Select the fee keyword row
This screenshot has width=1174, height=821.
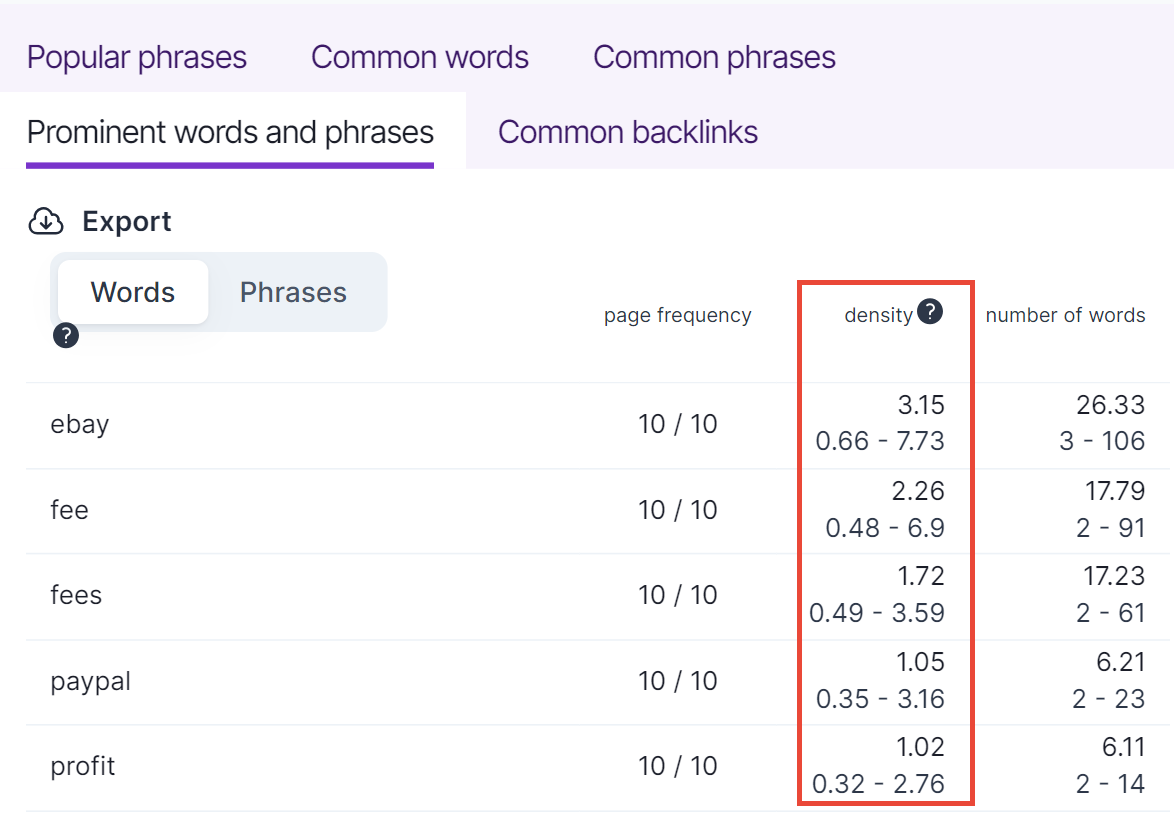[x=69, y=510]
